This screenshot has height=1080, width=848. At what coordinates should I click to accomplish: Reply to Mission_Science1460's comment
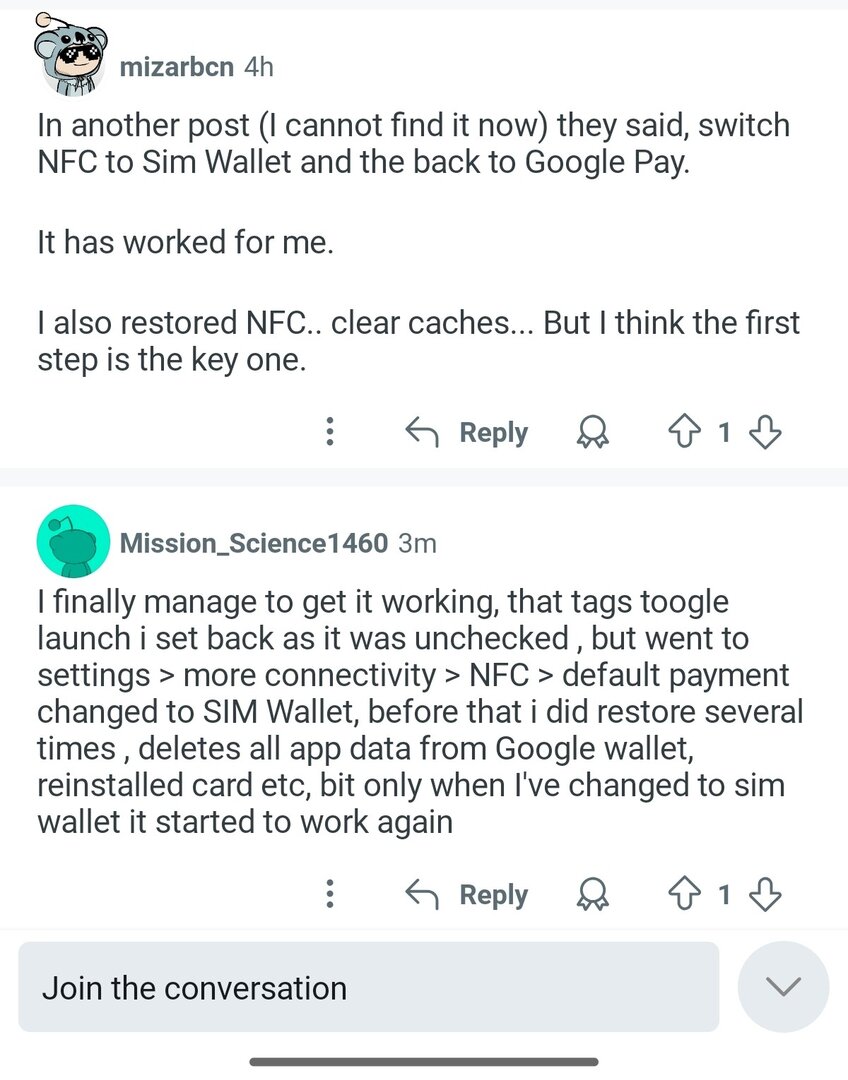click(x=466, y=894)
